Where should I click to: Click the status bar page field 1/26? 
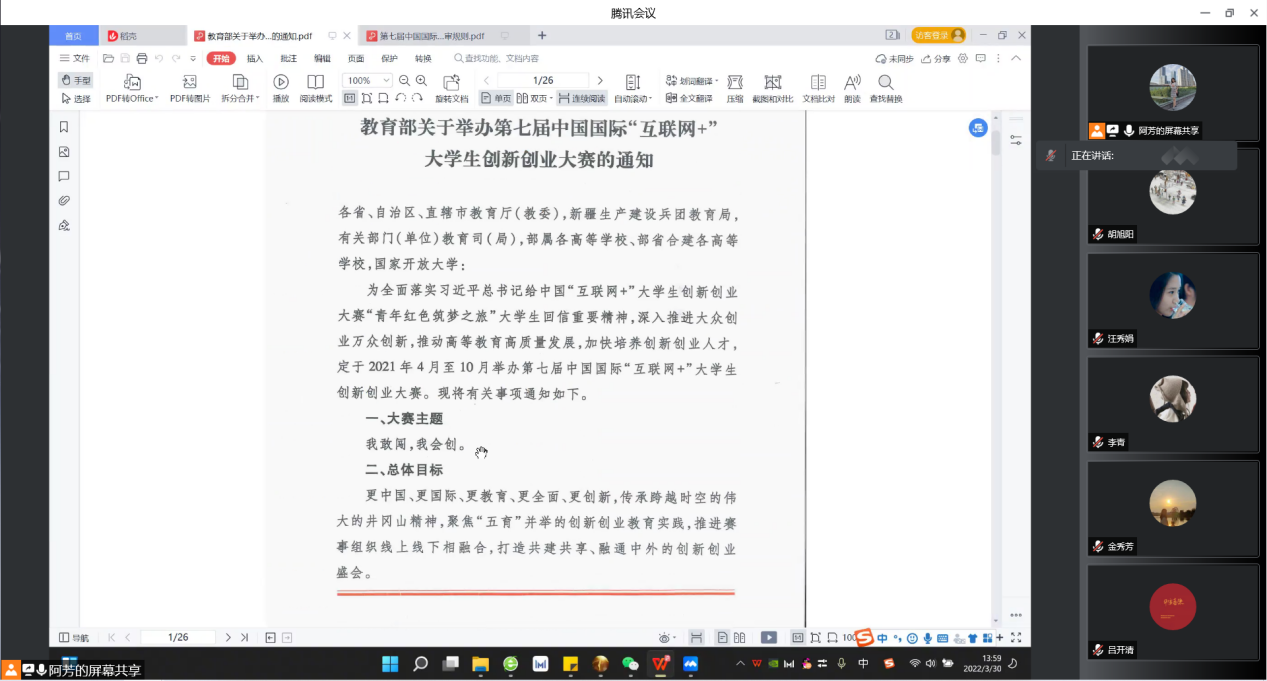(x=178, y=637)
